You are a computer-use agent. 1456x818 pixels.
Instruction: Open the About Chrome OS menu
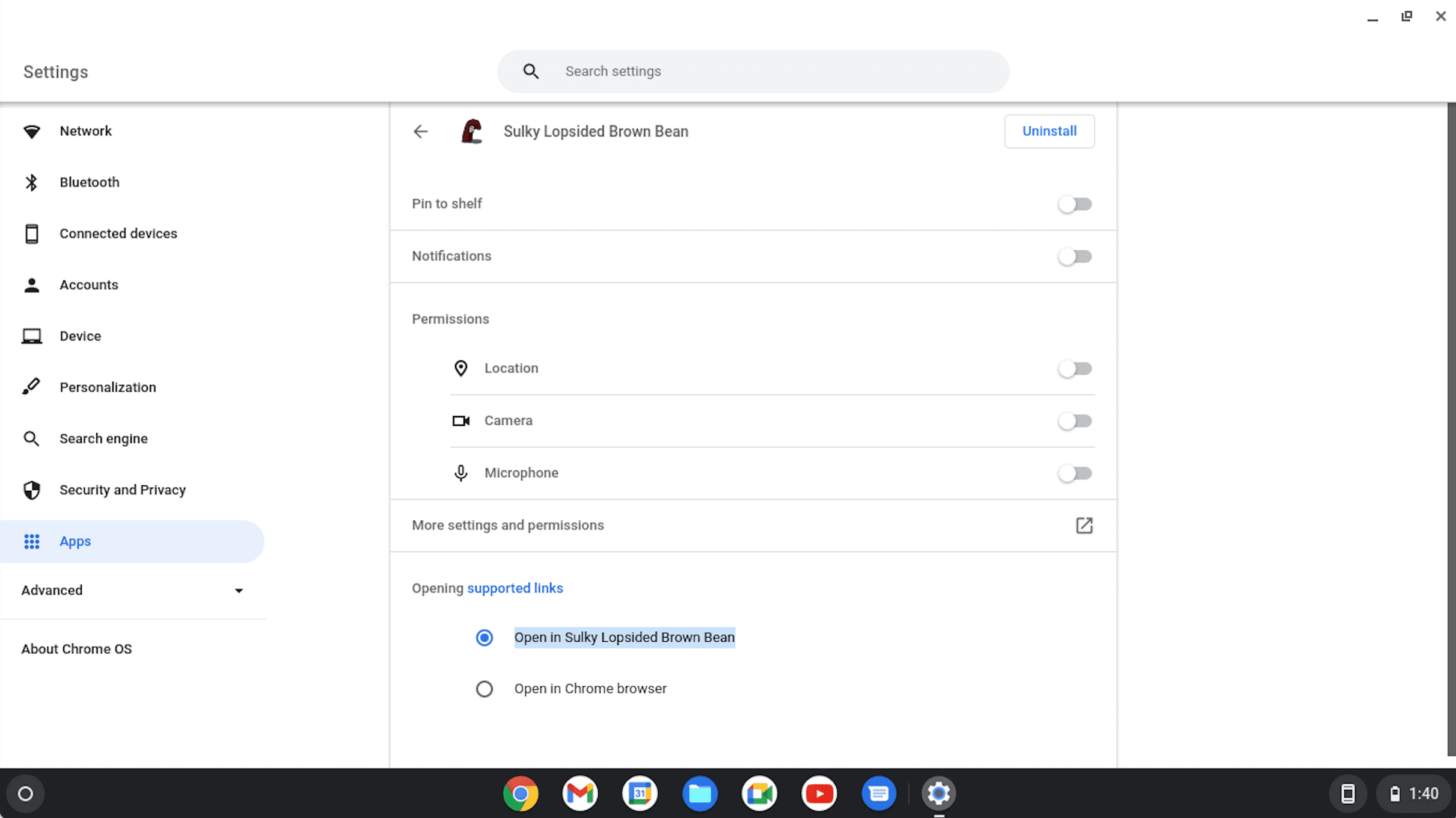click(x=76, y=649)
